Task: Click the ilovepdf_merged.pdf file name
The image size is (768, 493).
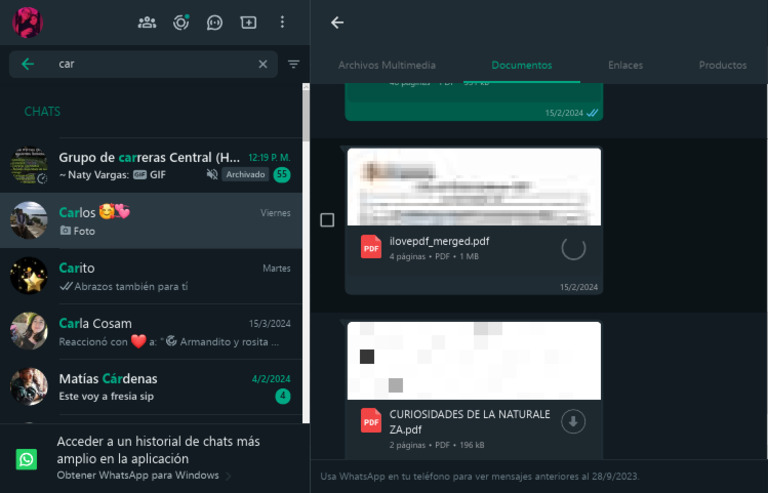Action: (x=439, y=241)
